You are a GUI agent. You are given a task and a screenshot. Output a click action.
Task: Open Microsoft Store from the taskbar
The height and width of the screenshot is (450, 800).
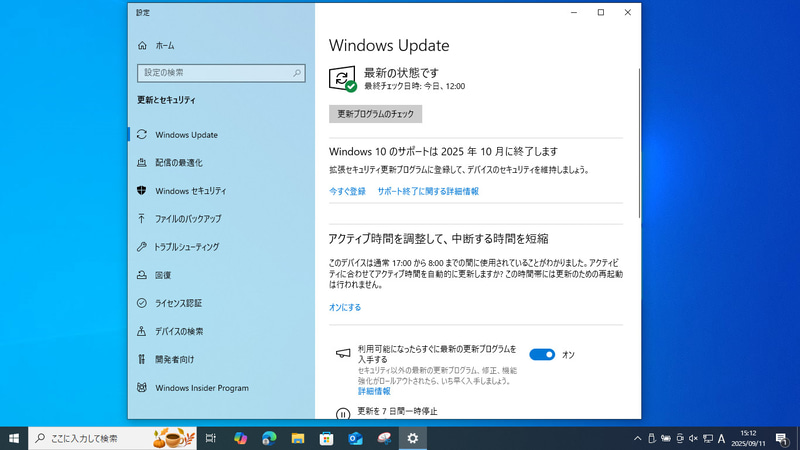click(x=327, y=438)
